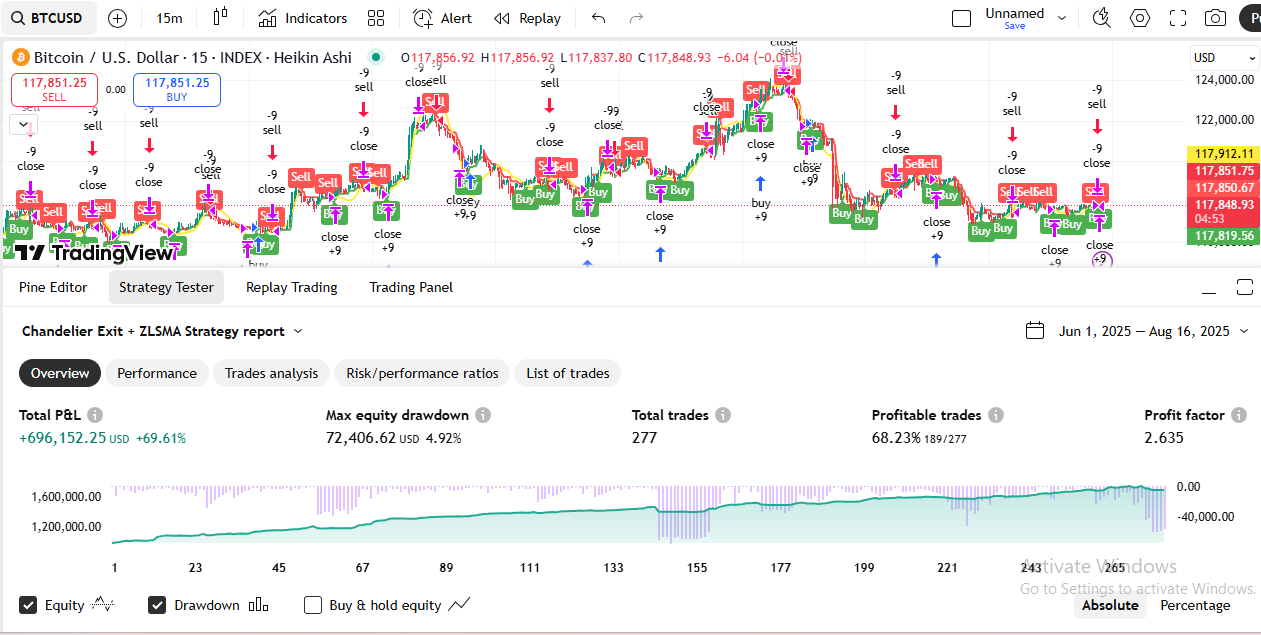Screen dimensions: 1261x635
Task: Select the Strategy Tester tab
Action: tap(166, 287)
